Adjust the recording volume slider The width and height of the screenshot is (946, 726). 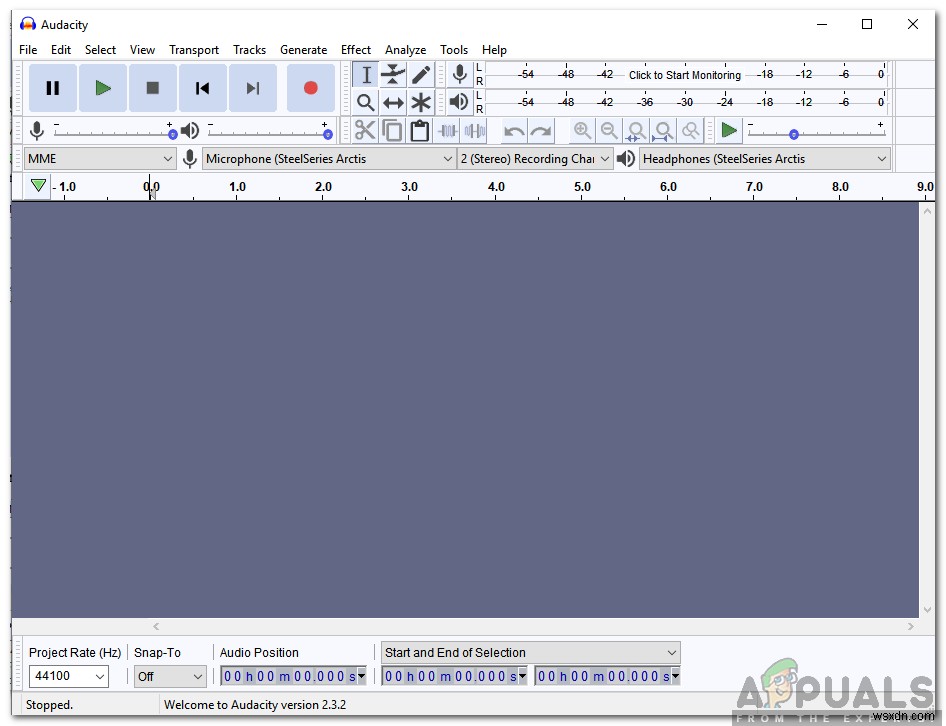(110, 130)
